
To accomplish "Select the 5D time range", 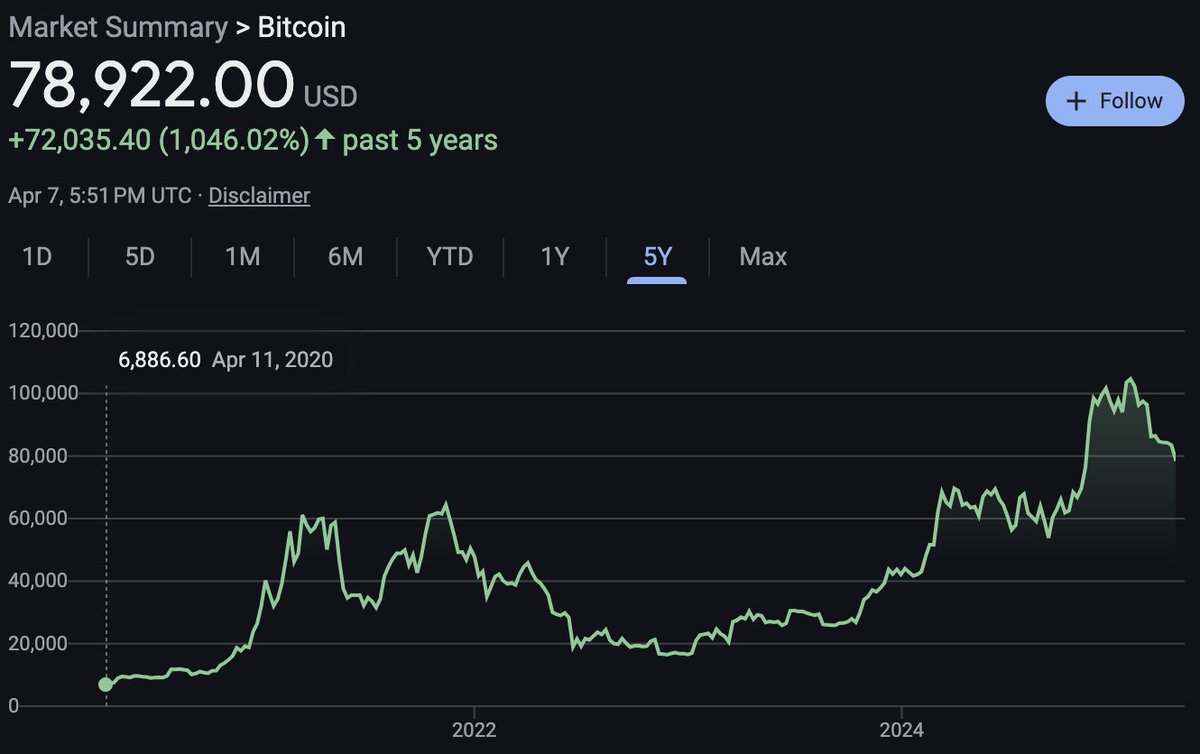I will tap(139, 257).
